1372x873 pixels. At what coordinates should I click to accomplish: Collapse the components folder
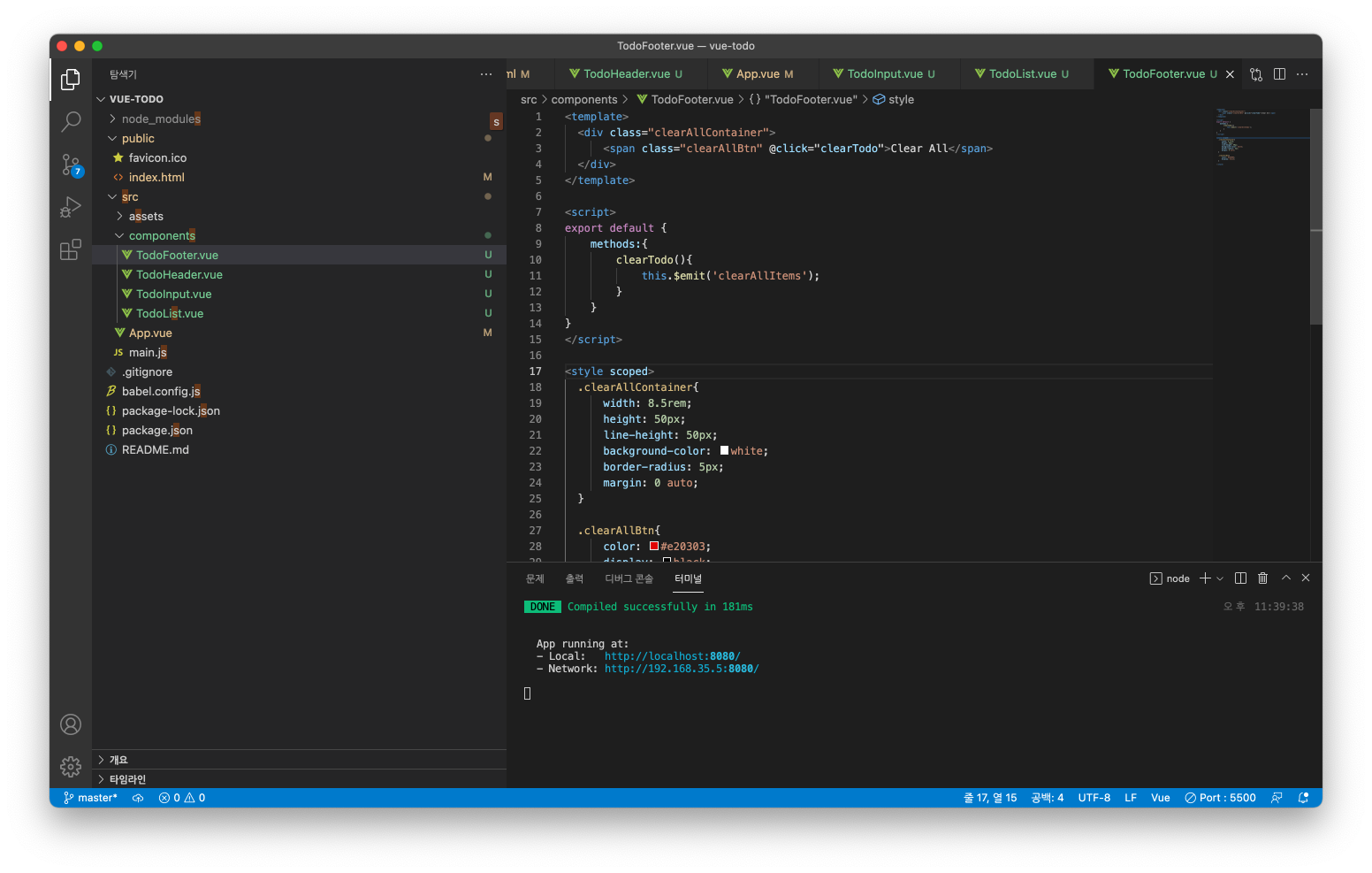(x=299, y=235)
